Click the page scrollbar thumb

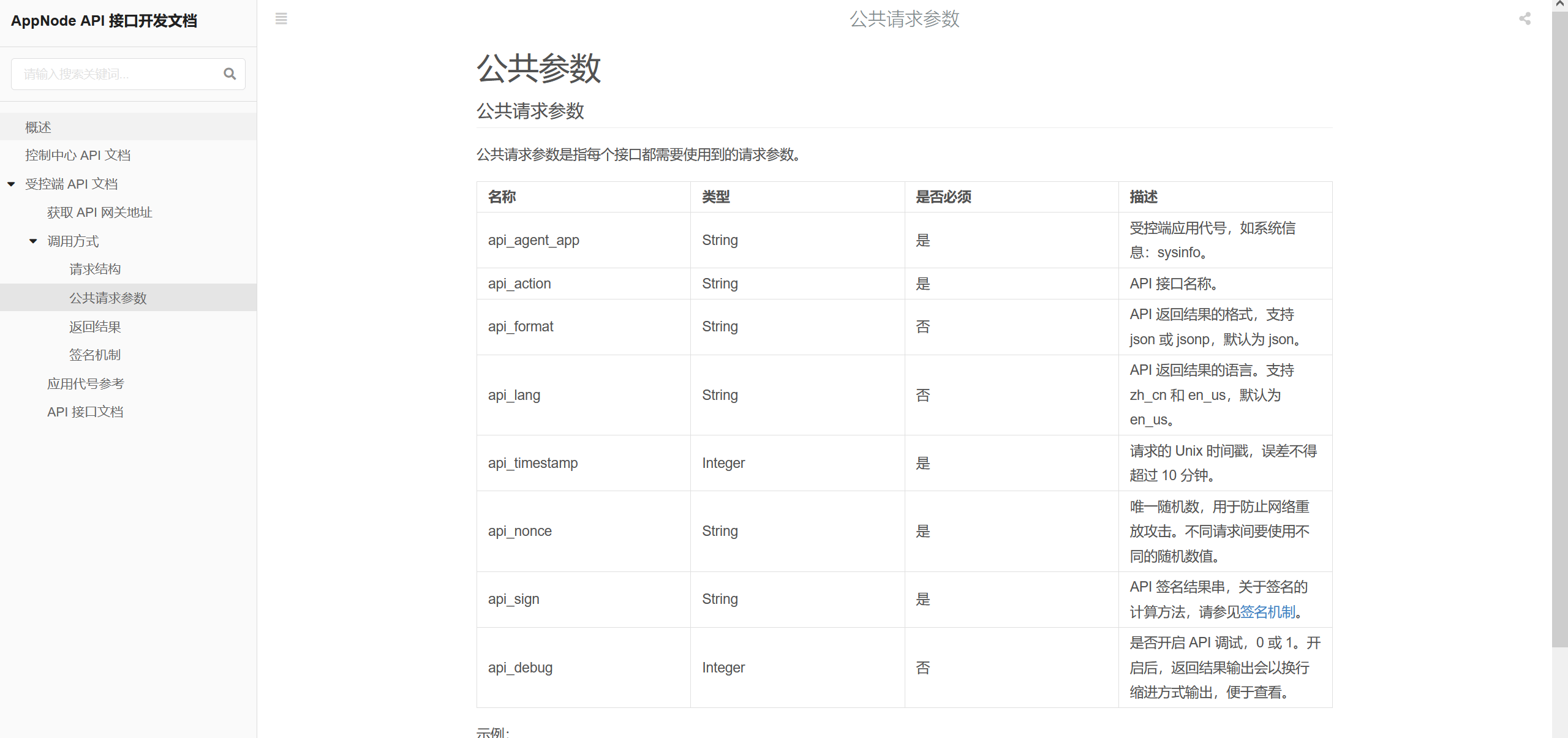point(1559,328)
